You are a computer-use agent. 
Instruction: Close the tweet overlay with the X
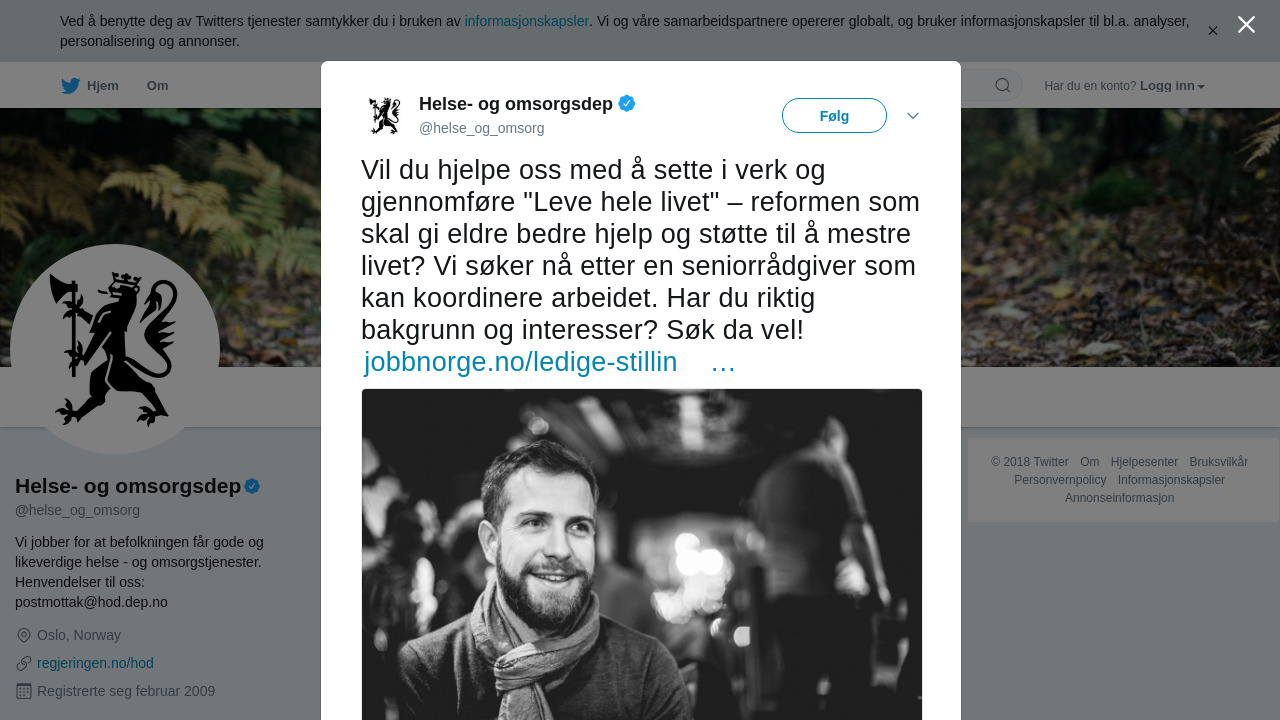coord(1246,25)
